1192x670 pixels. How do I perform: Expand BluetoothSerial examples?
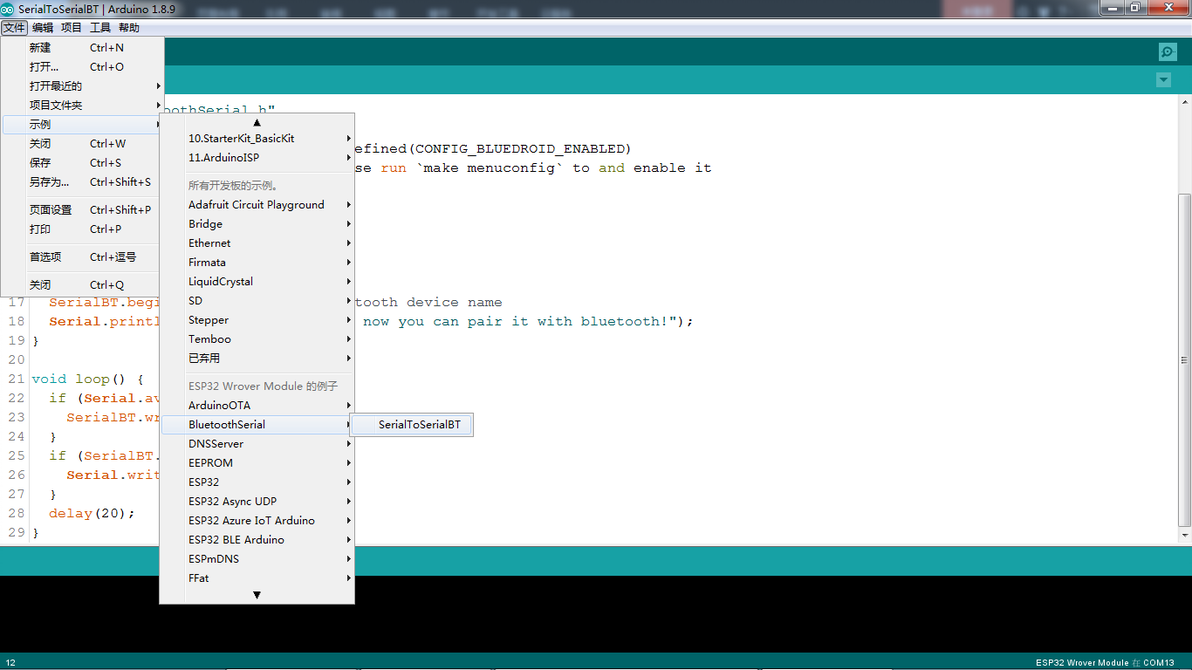(x=257, y=424)
